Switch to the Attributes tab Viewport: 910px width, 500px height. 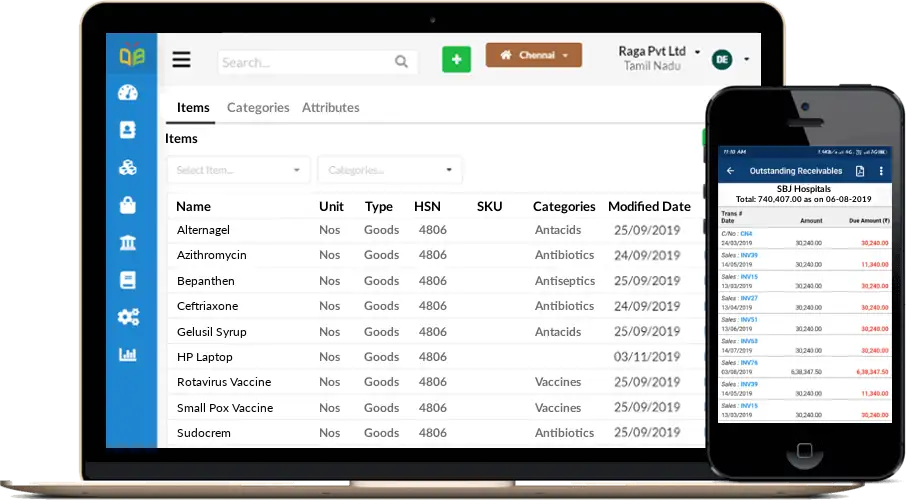tap(330, 107)
